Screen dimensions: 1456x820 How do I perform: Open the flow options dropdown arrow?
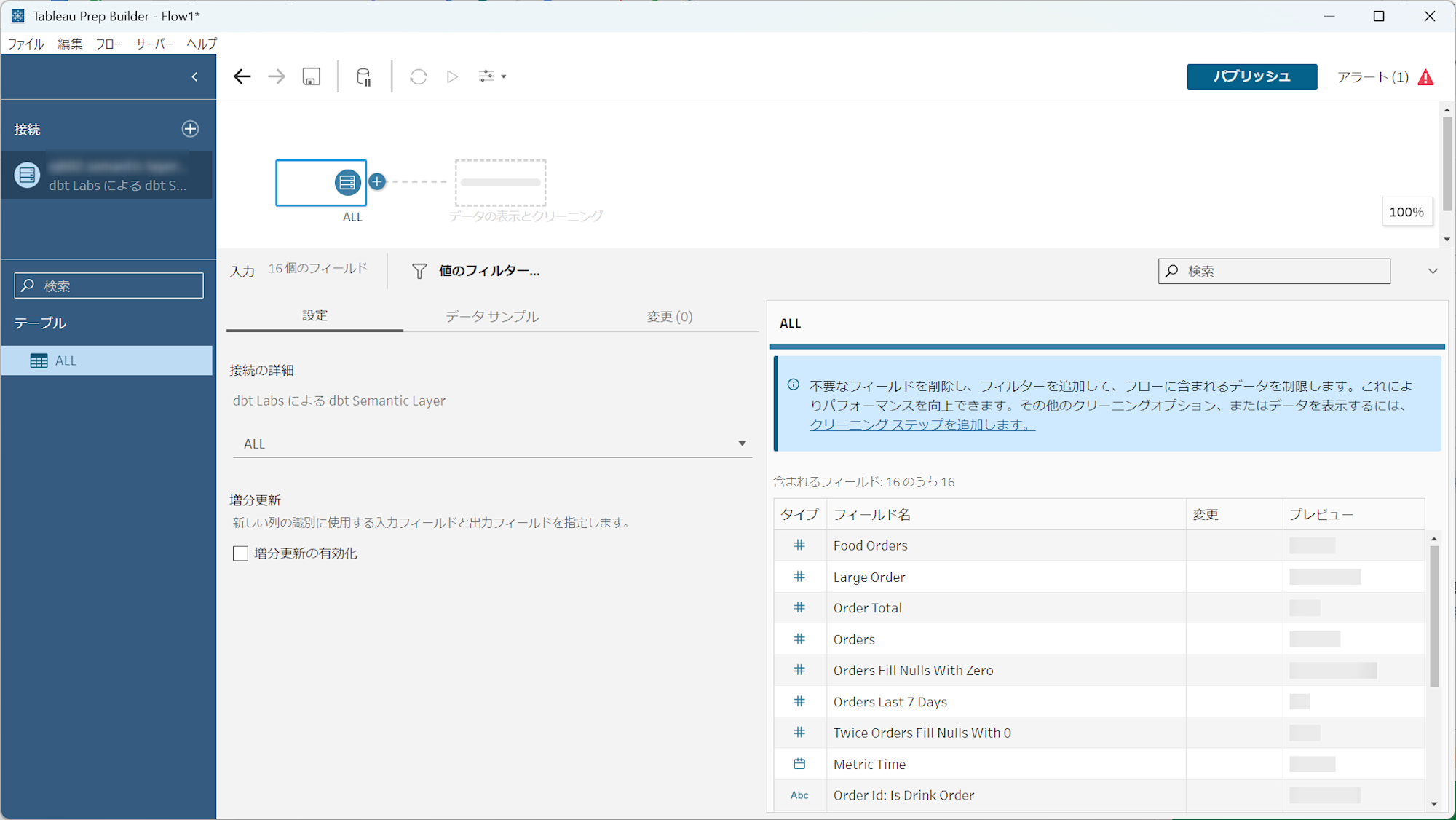click(x=503, y=76)
